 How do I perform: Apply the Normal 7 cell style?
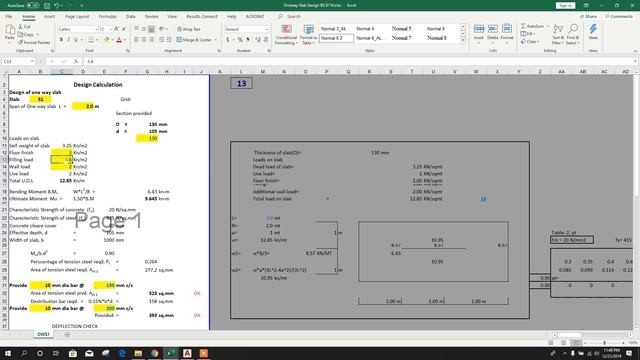402,38
